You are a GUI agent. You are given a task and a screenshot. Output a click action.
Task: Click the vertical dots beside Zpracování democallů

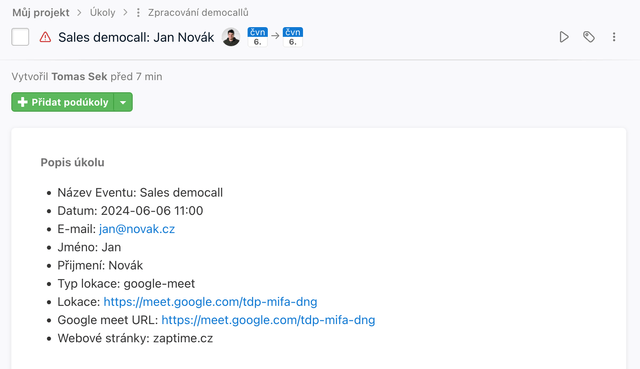[x=138, y=13]
